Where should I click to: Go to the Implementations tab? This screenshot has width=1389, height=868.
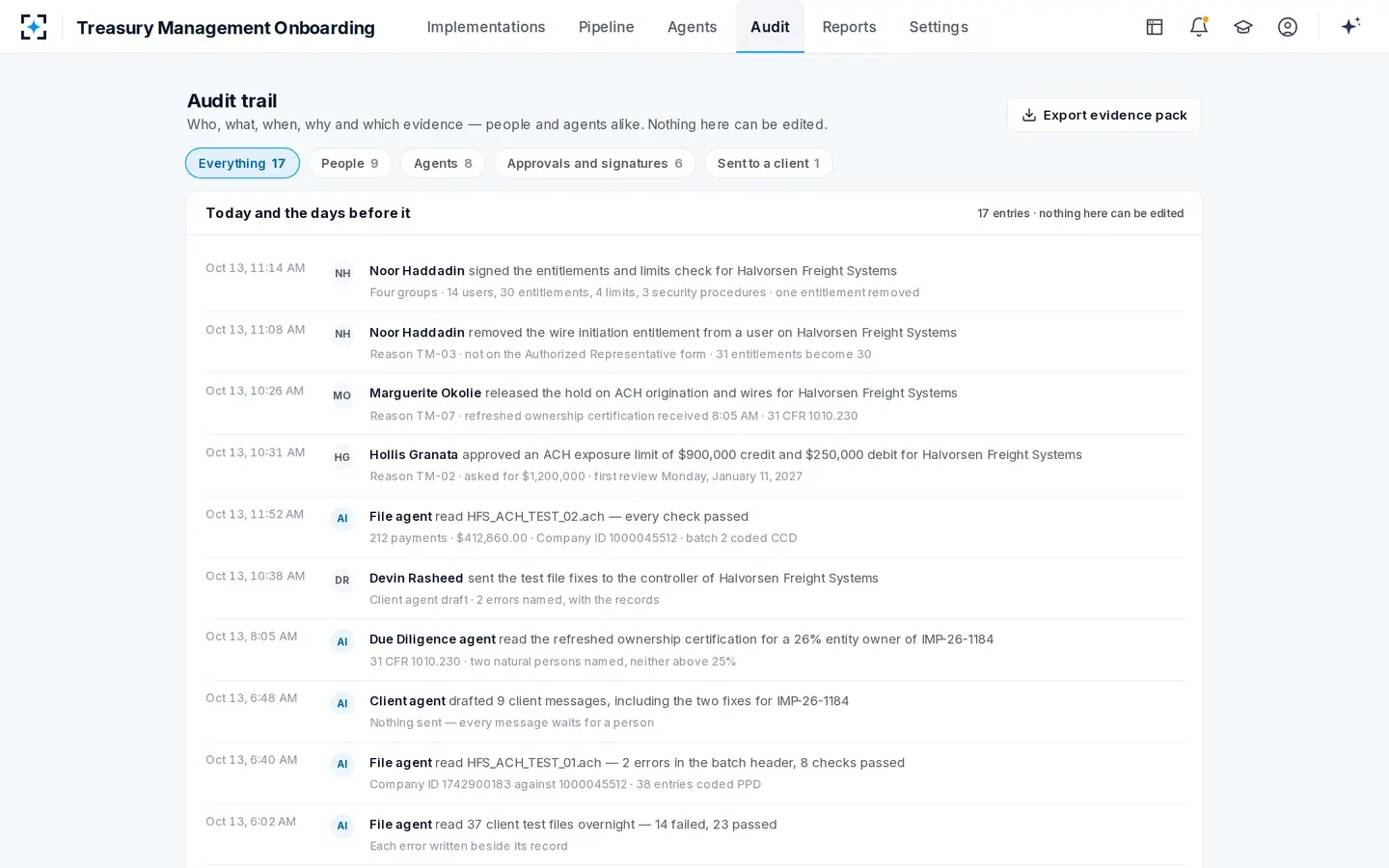(486, 27)
